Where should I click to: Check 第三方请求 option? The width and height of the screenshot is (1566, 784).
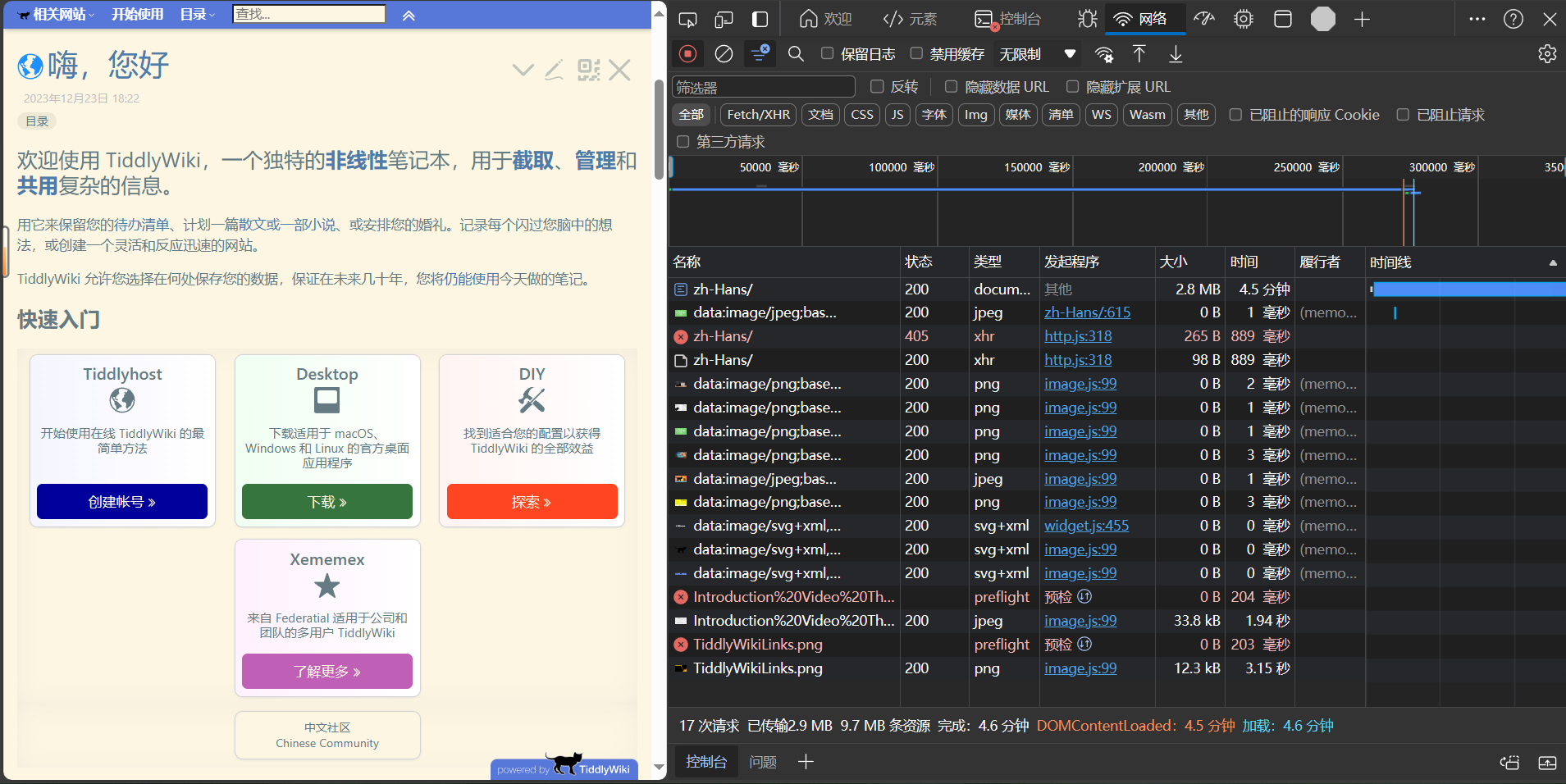click(683, 142)
